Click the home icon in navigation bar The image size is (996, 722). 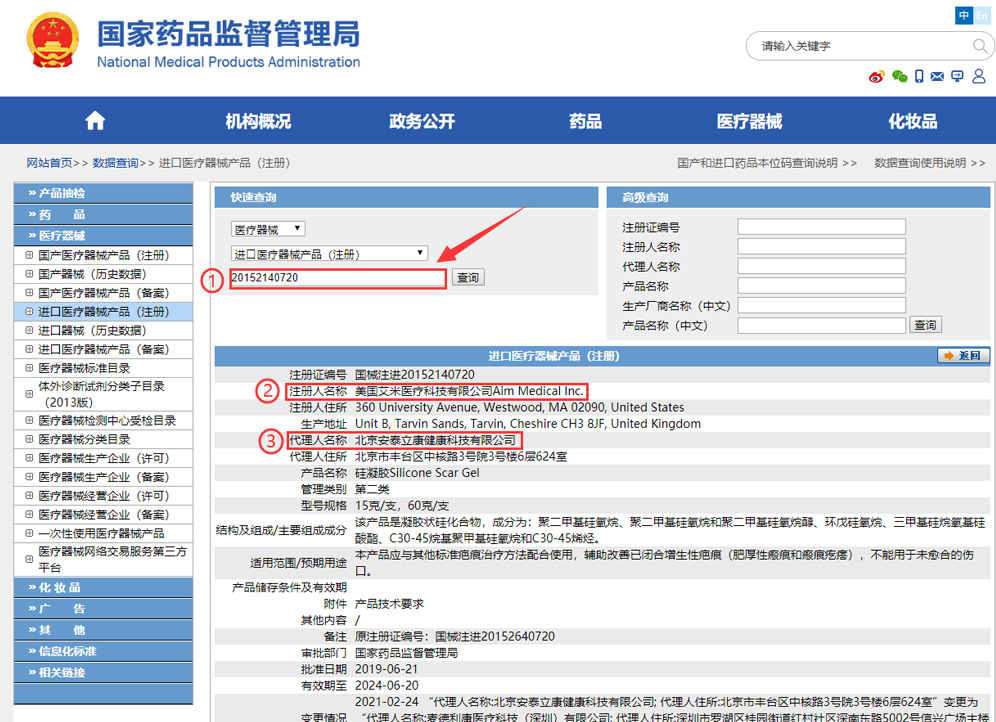(x=95, y=121)
